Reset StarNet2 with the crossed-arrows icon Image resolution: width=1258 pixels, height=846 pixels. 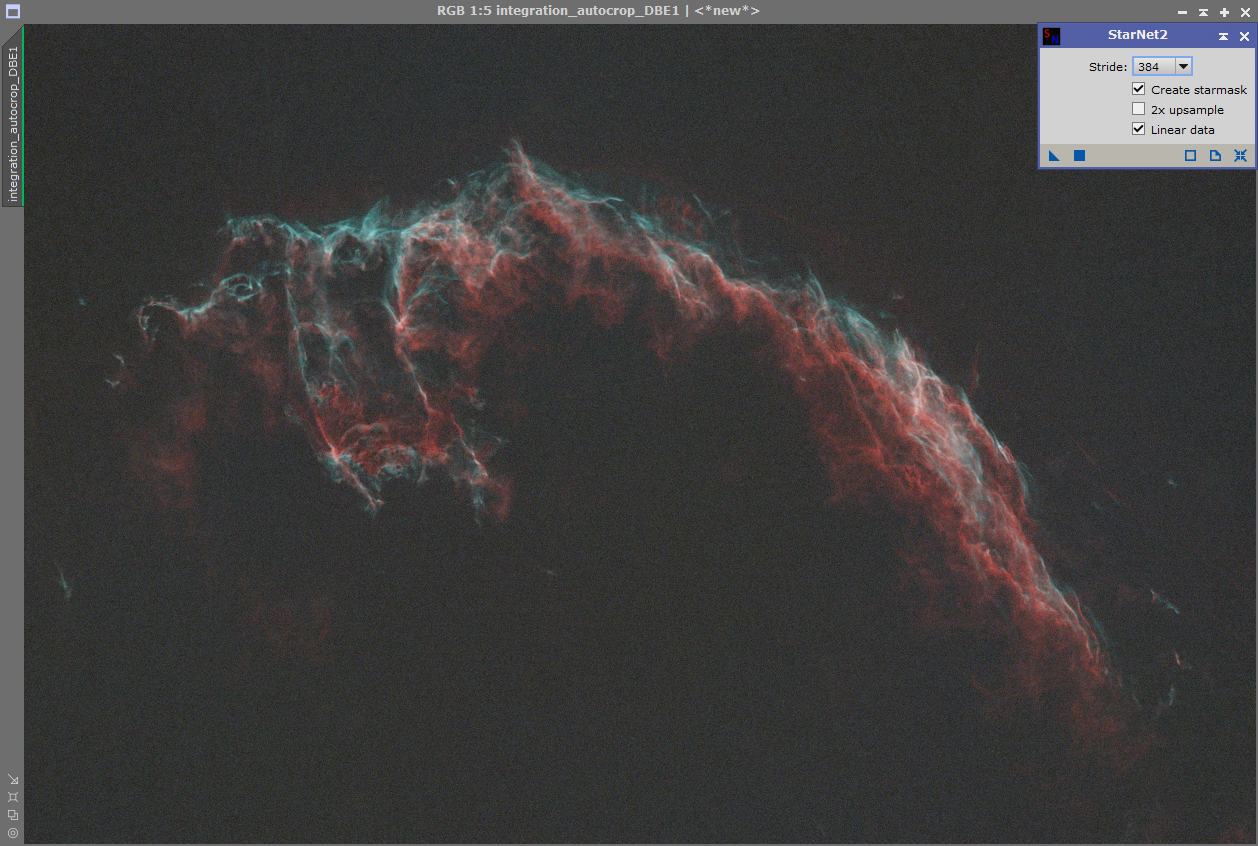(1240, 156)
